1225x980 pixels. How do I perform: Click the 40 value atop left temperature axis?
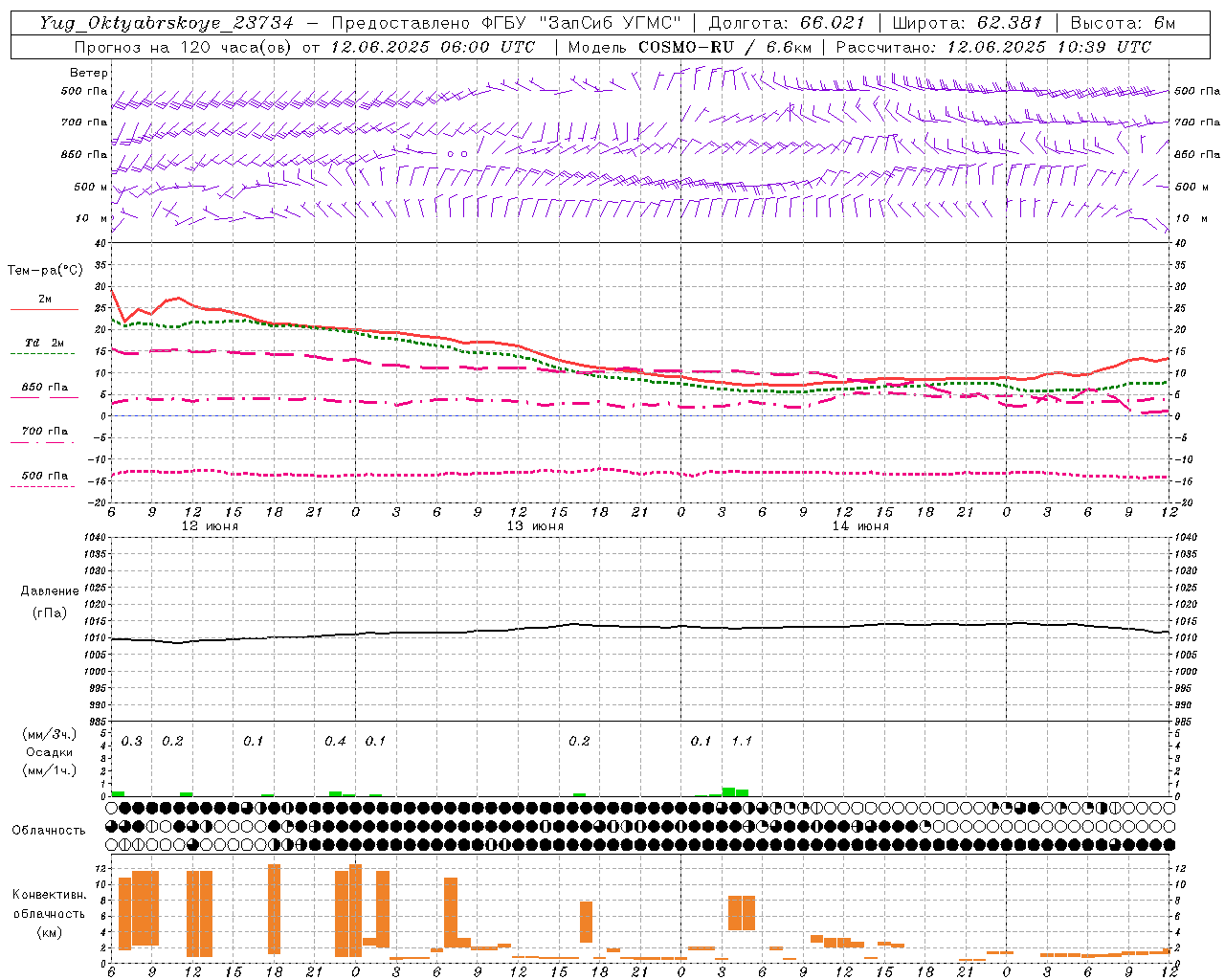point(100,244)
